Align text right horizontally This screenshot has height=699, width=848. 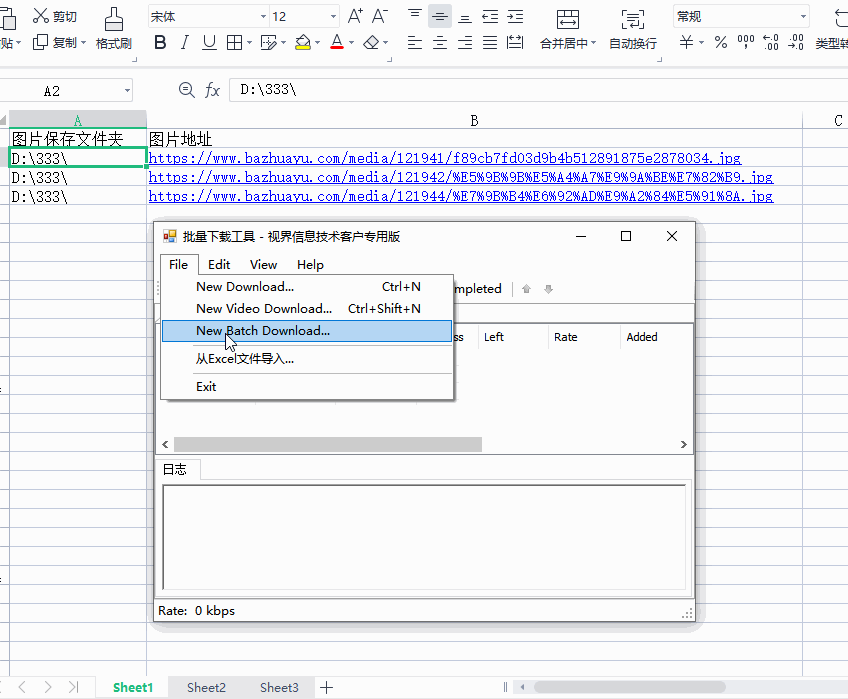pos(465,42)
